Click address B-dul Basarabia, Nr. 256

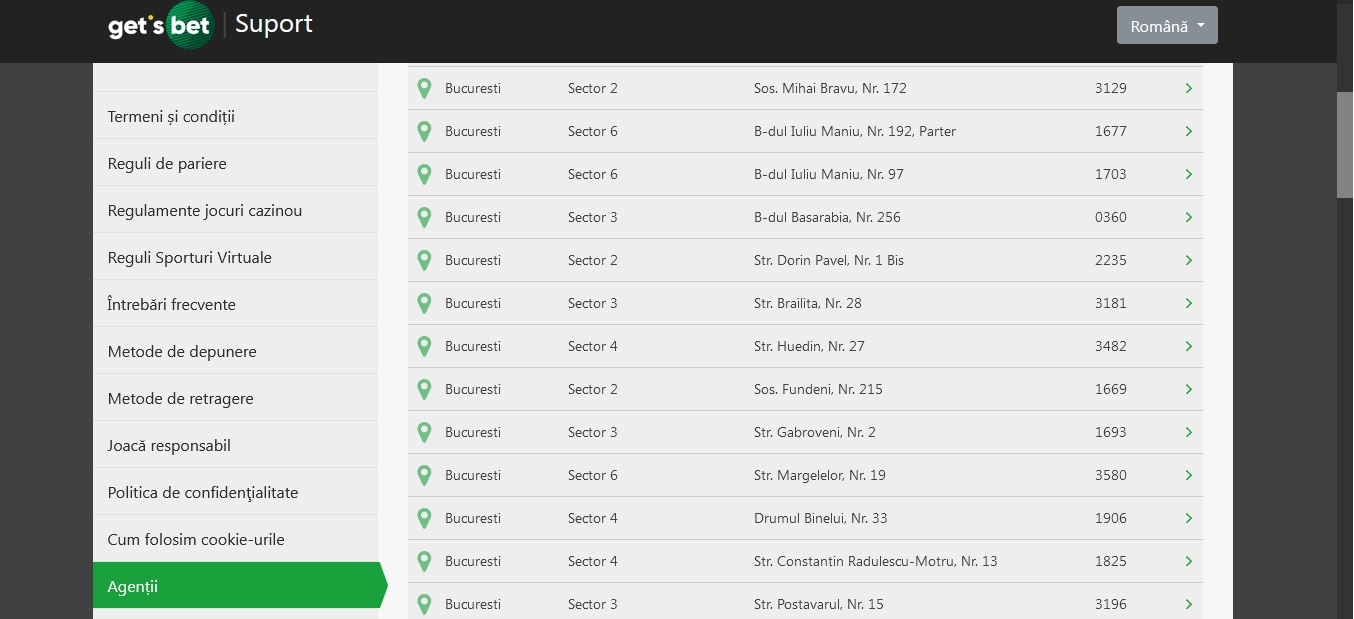point(827,217)
